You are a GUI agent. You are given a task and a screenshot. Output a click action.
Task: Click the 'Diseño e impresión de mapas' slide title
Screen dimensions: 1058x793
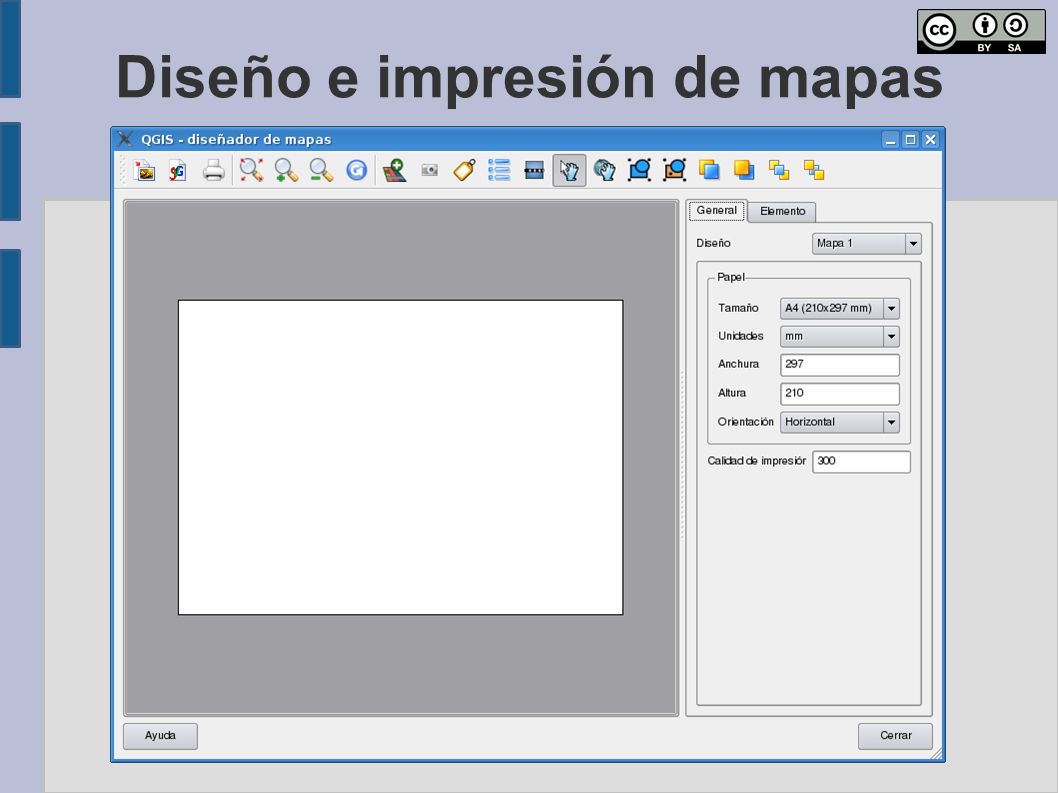click(x=529, y=78)
